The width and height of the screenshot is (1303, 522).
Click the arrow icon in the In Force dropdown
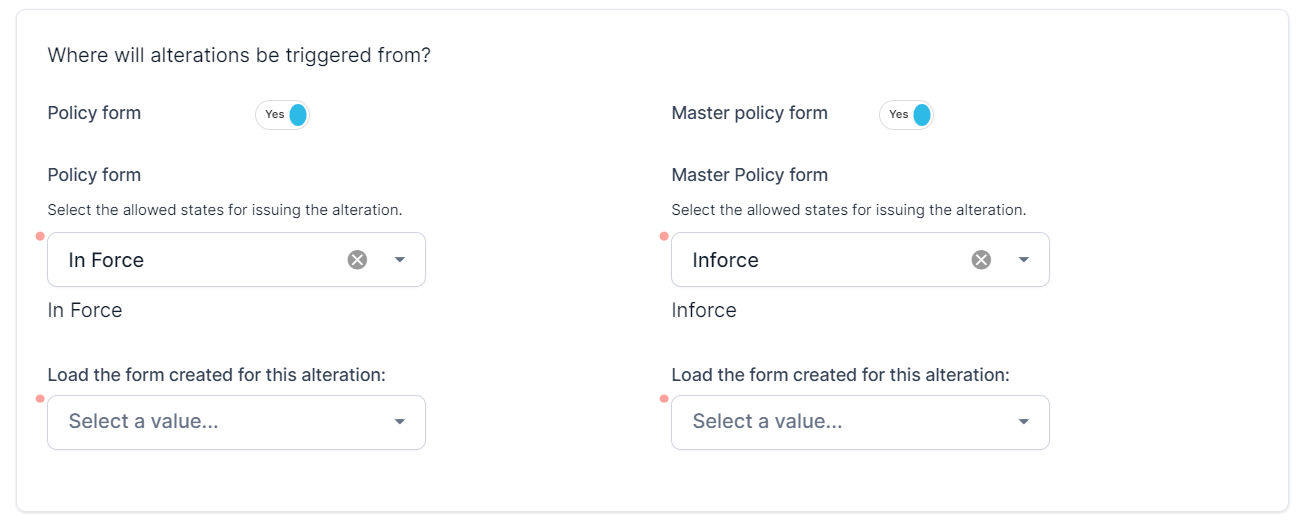pyautogui.click(x=400, y=260)
